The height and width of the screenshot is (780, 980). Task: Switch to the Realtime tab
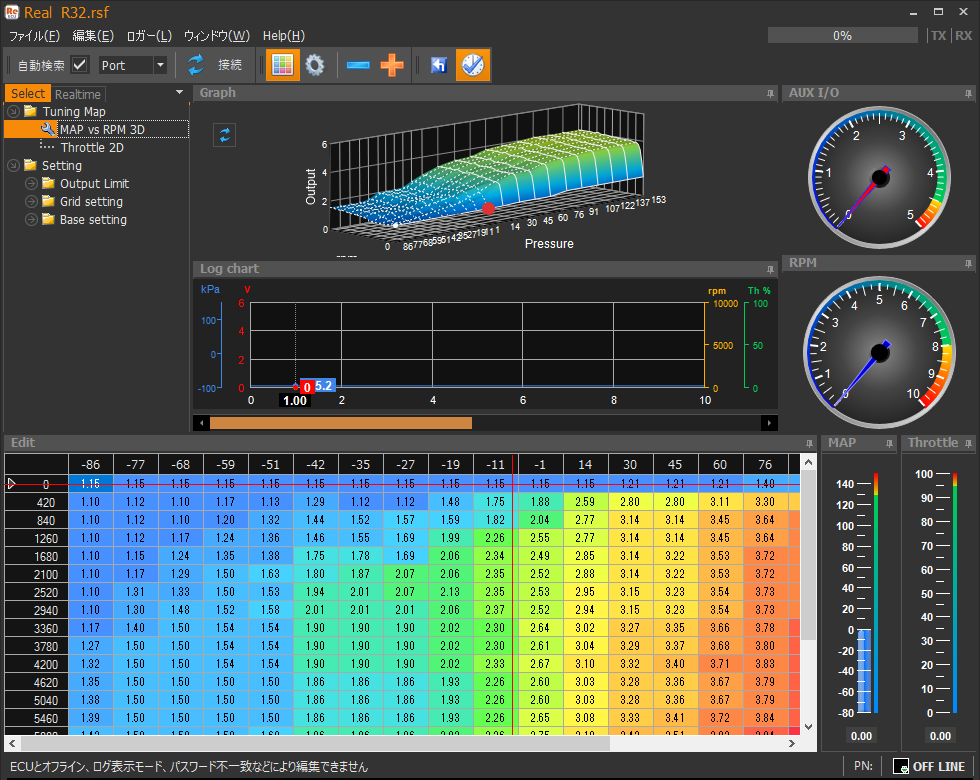pos(78,94)
